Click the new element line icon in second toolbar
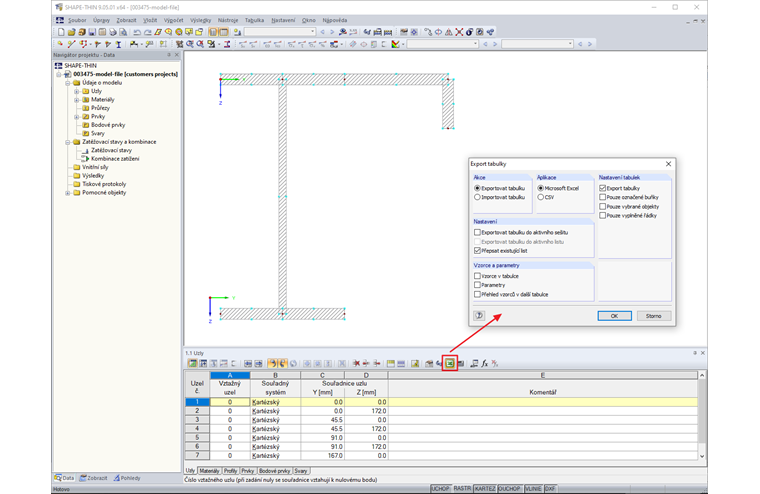760x494 pixels. pos(71,44)
